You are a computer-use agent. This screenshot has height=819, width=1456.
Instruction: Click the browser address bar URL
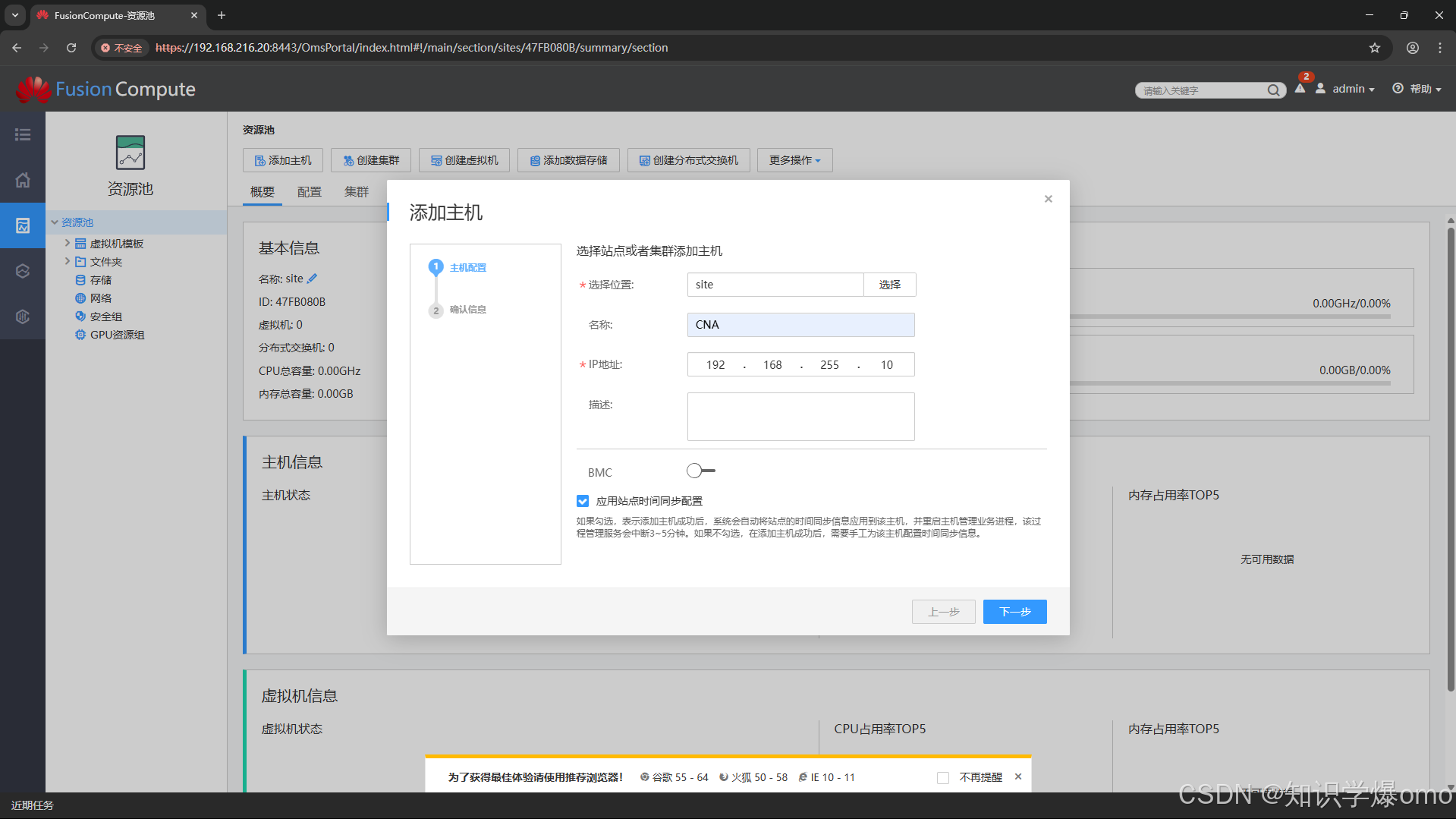pyautogui.click(x=411, y=48)
